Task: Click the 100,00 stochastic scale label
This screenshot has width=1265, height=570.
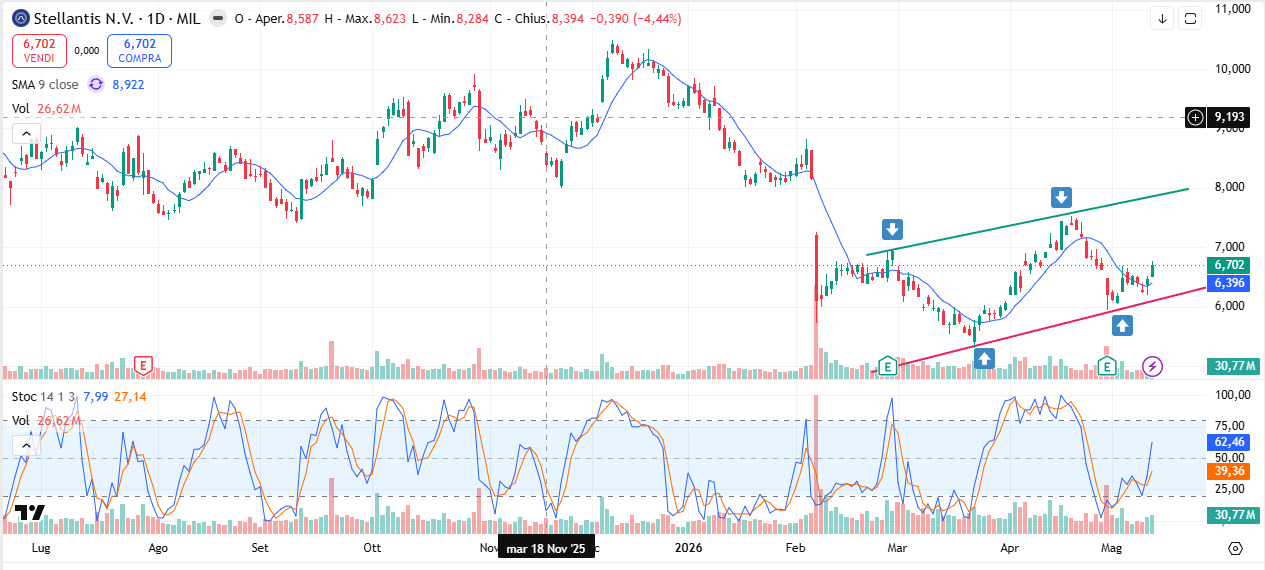Action: 1233,395
